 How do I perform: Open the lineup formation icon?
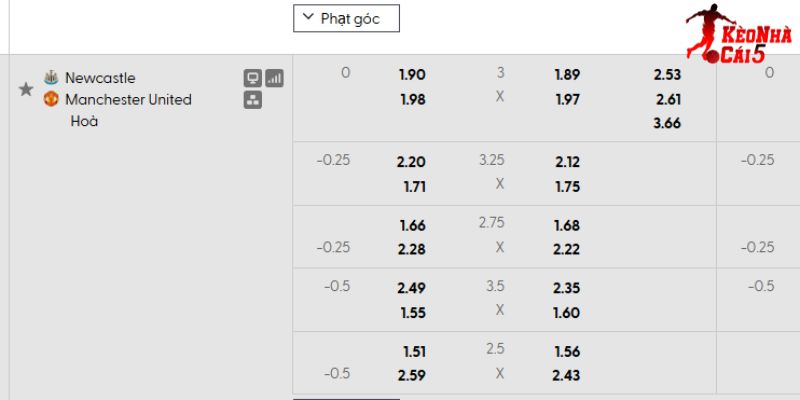pyautogui.click(x=253, y=99)
